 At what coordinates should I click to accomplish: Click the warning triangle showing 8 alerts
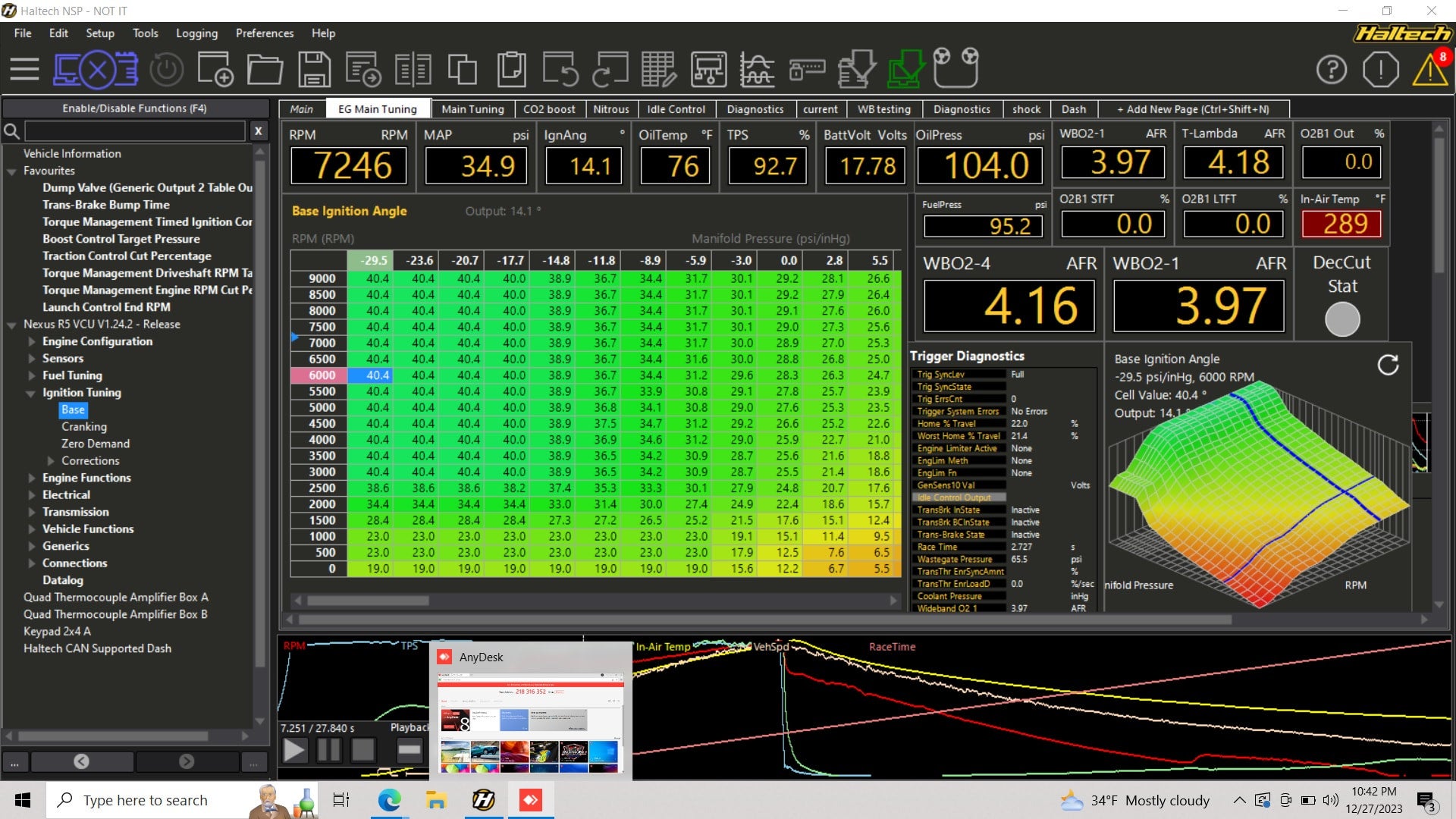(1430, 71)
